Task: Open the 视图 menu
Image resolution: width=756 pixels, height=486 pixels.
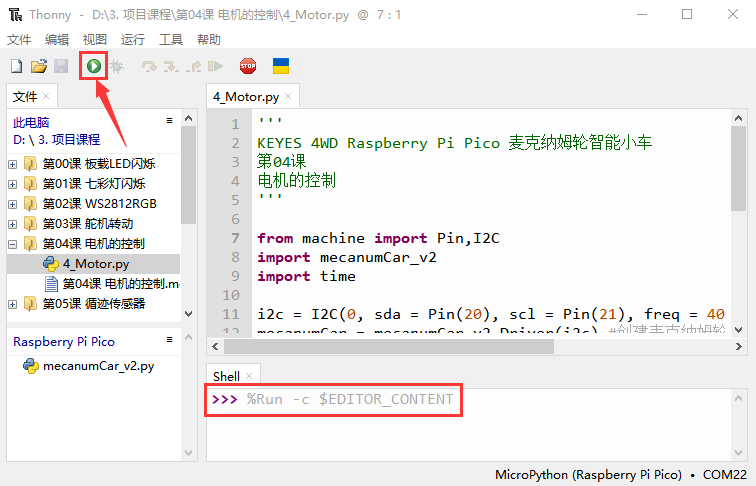Action: pyautogui.click(x=94, y=40)
